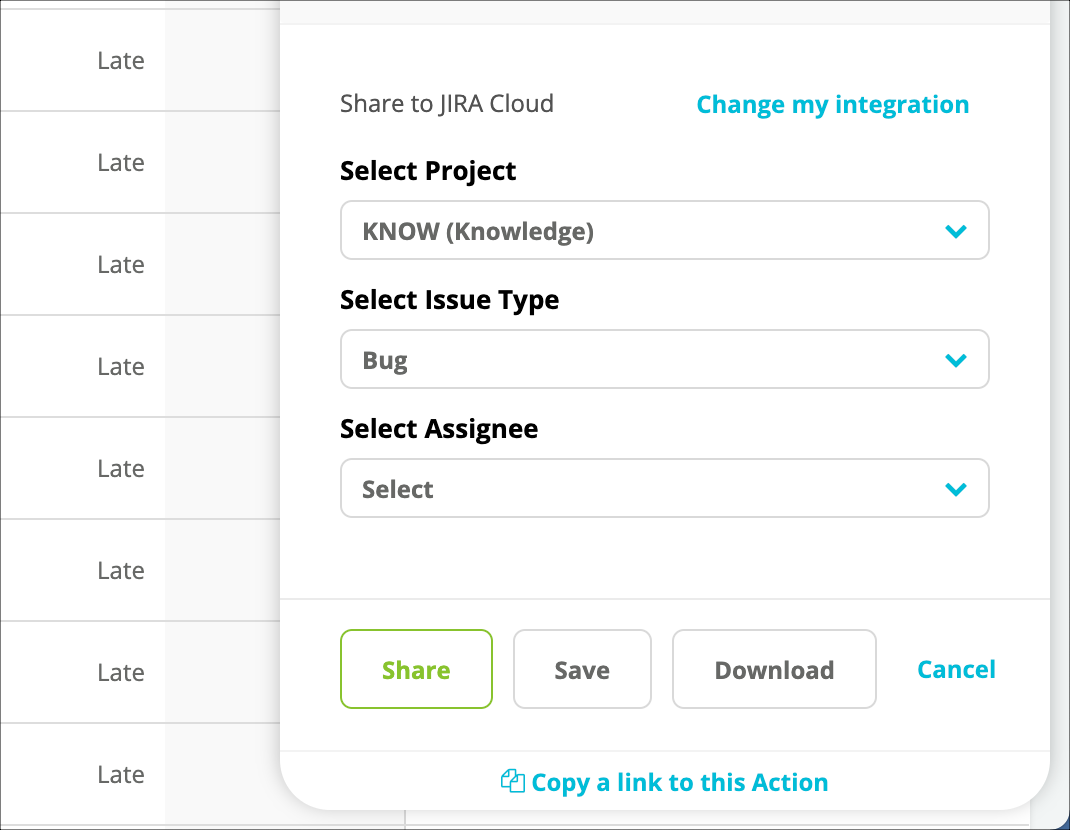Click the green Share button
Viewport: 1070px width, 830px height.
[416, 669]
